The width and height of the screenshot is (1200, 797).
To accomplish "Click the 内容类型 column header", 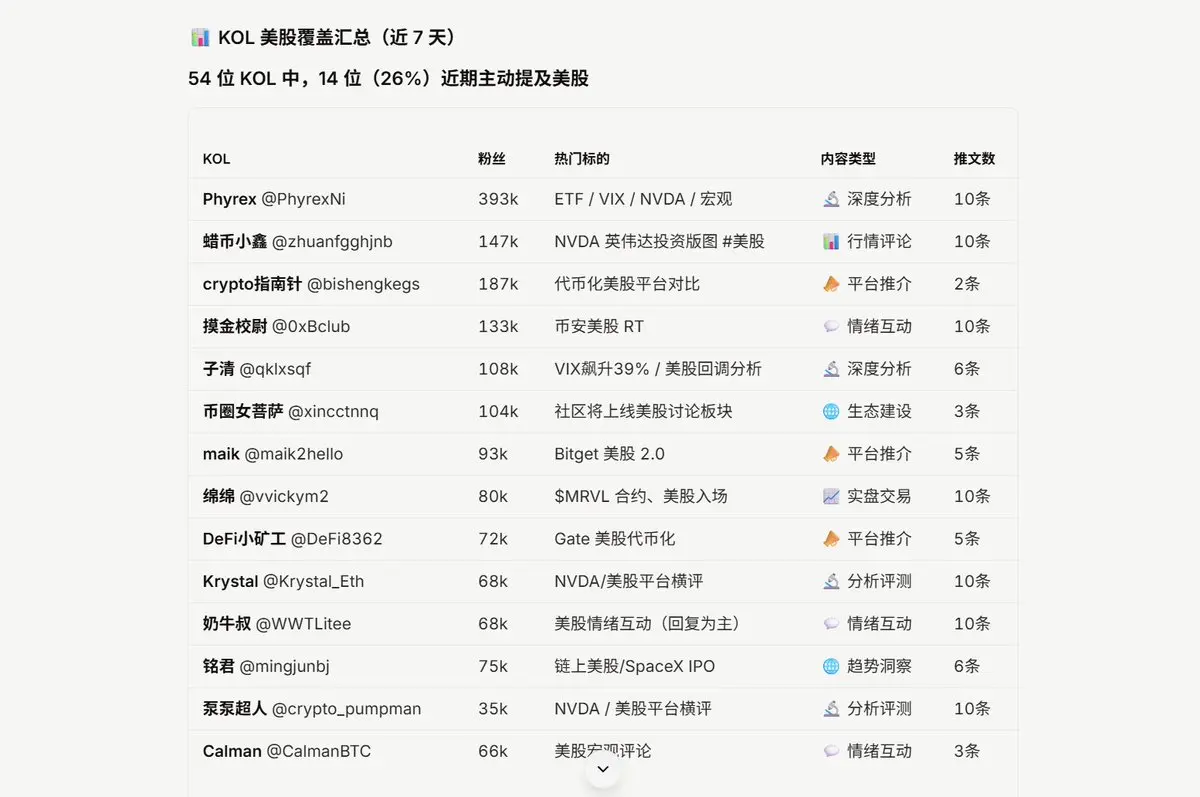I will (x=848, y=159).
